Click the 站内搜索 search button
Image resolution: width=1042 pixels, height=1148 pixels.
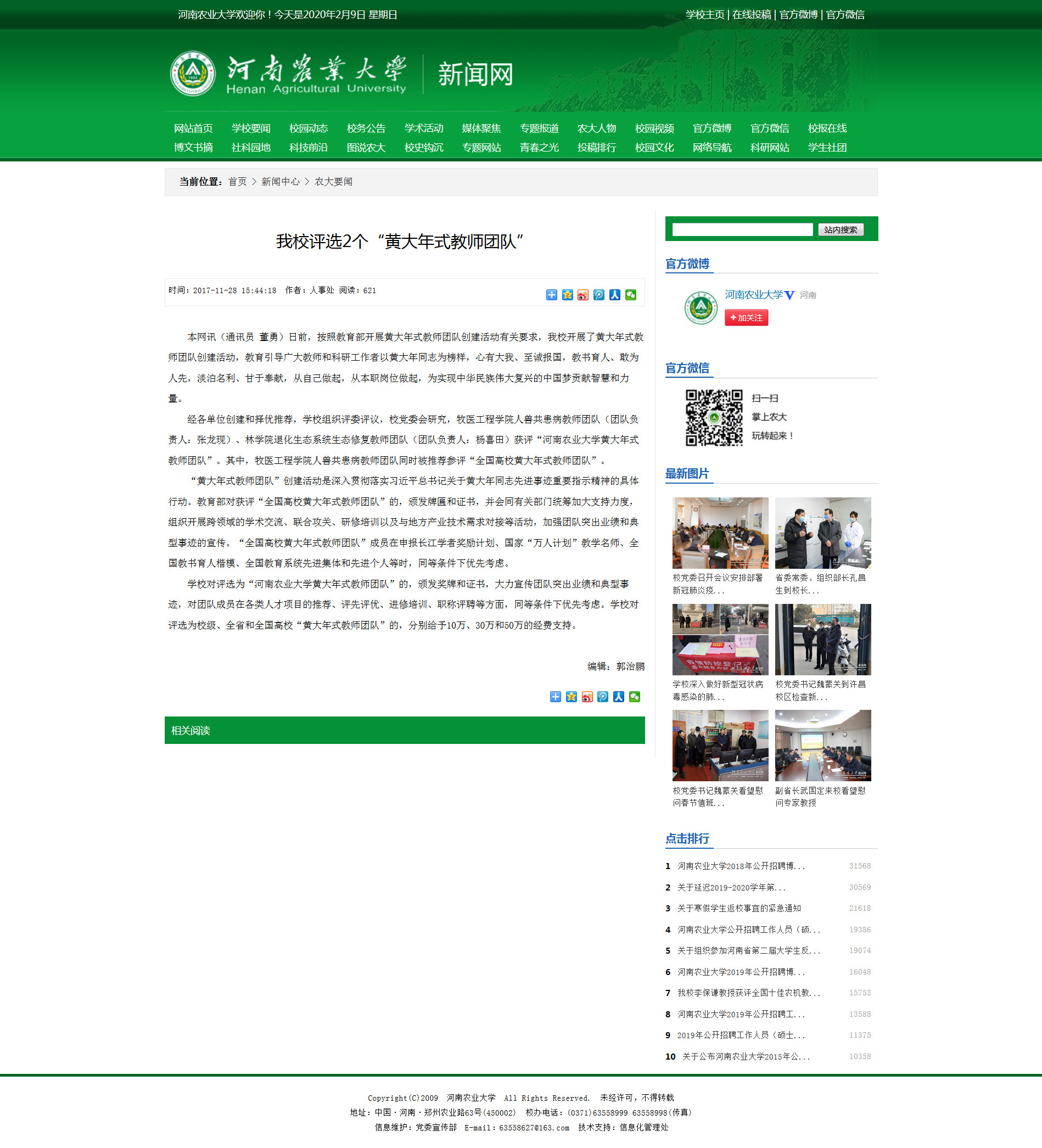841,229
